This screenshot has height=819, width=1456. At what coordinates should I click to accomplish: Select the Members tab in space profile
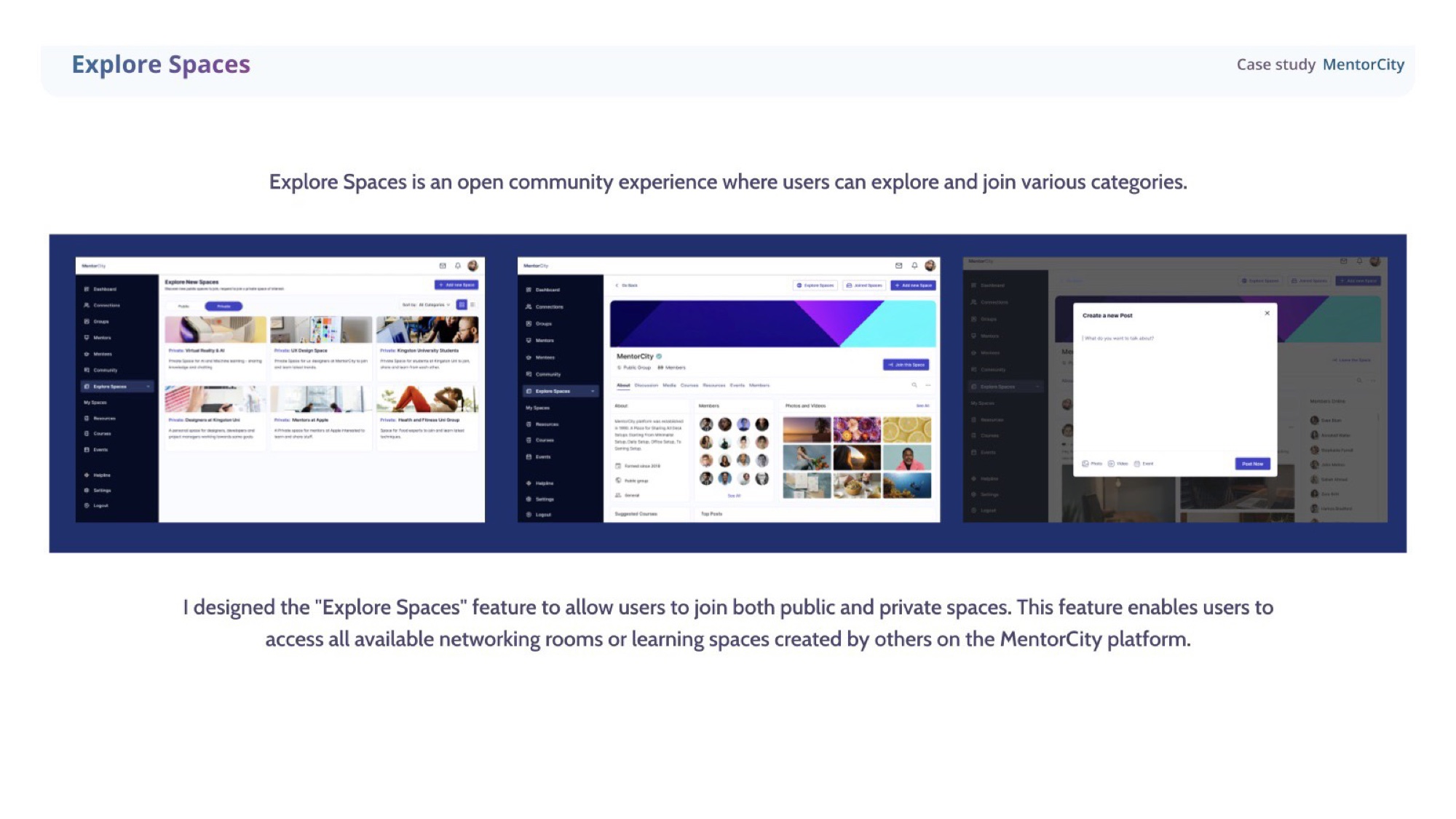click(x=759, y=385)
